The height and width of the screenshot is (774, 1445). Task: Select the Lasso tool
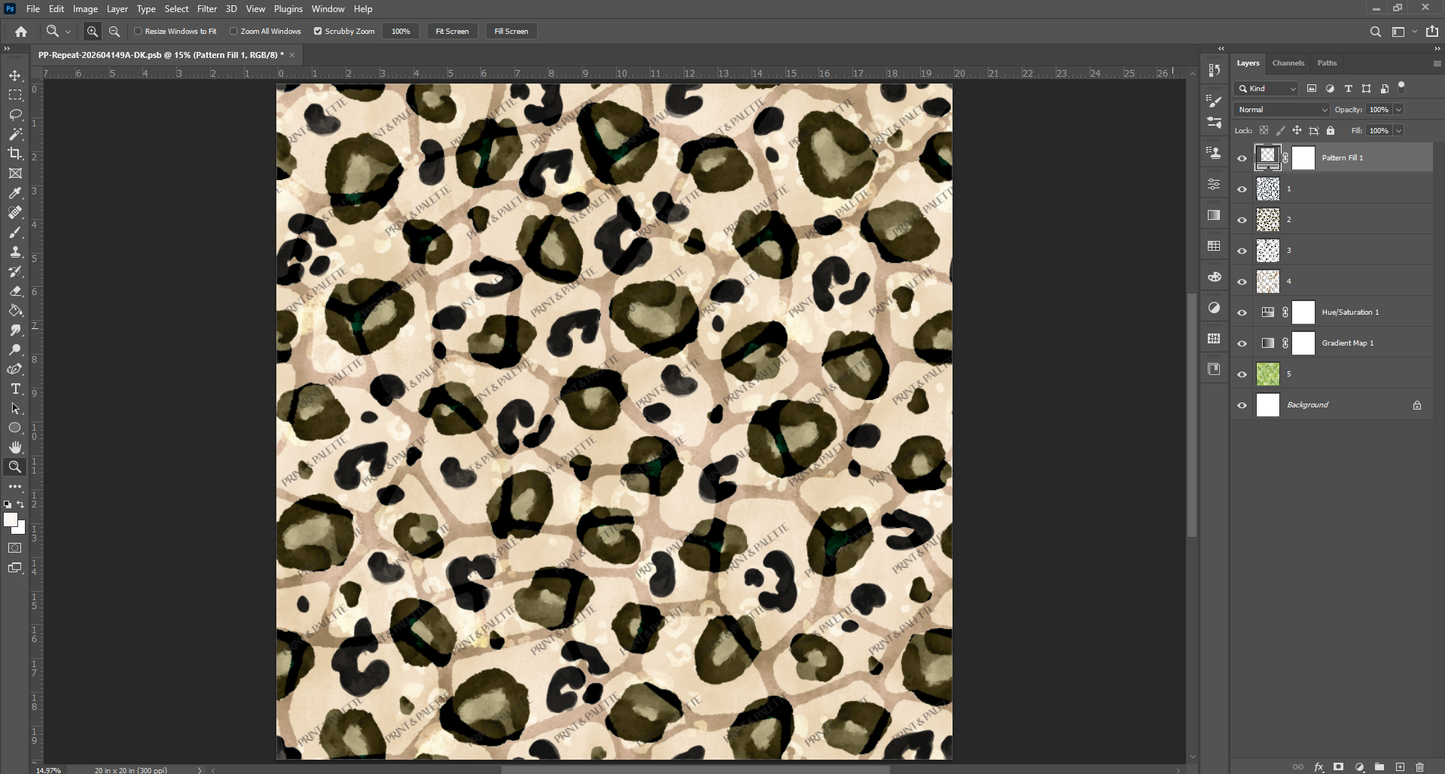pos(15,114)
